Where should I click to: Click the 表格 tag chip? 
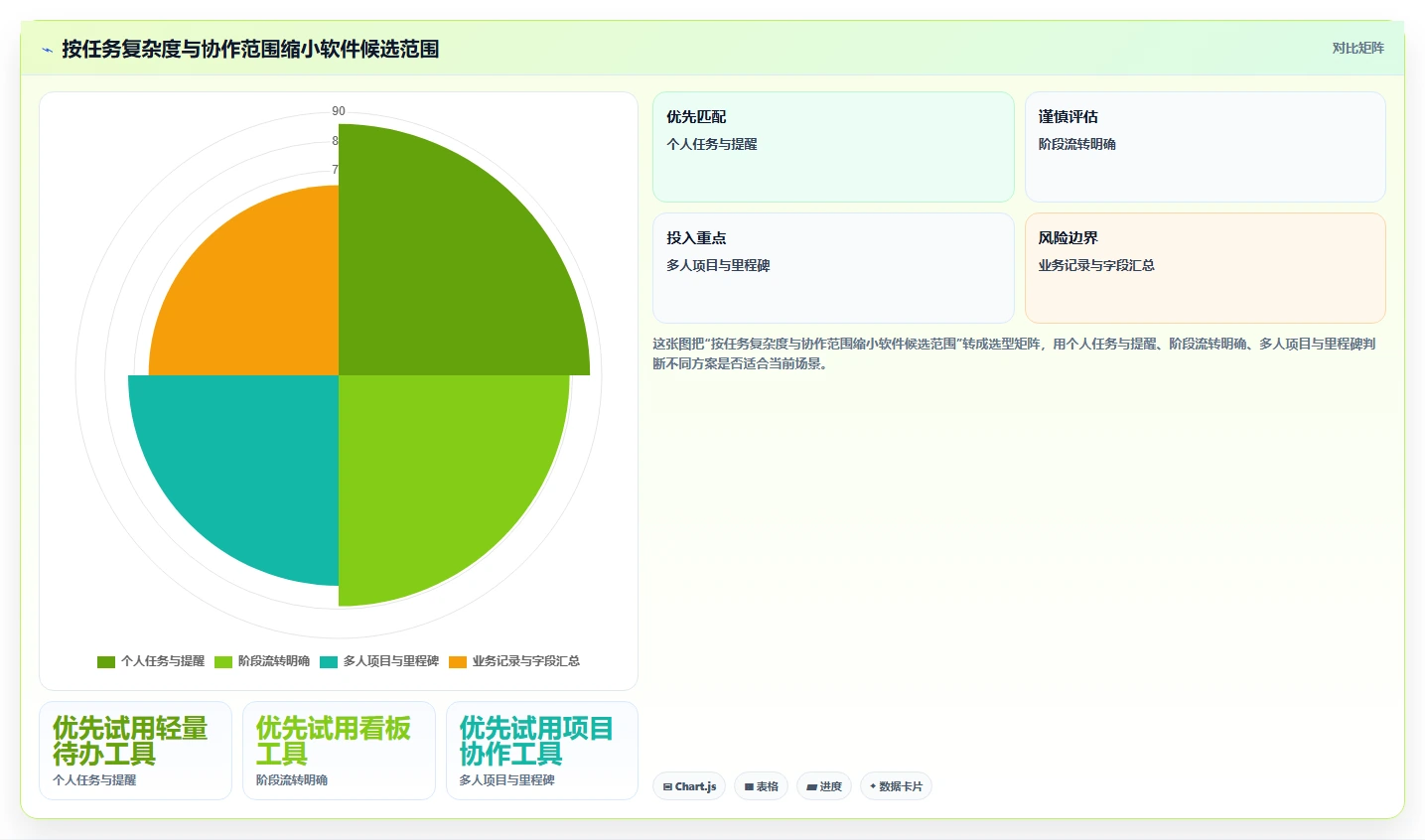click(762, 786)
